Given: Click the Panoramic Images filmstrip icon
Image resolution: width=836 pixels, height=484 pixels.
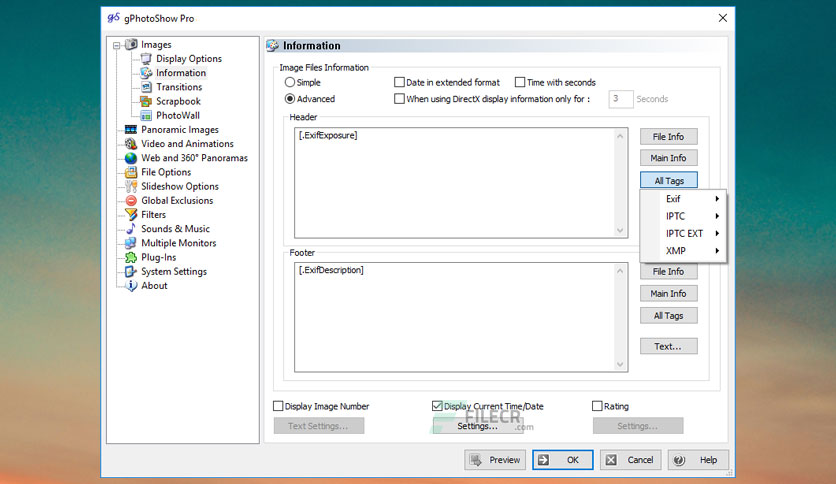Looking at the screenshot, I should click(x=131, y=130).
